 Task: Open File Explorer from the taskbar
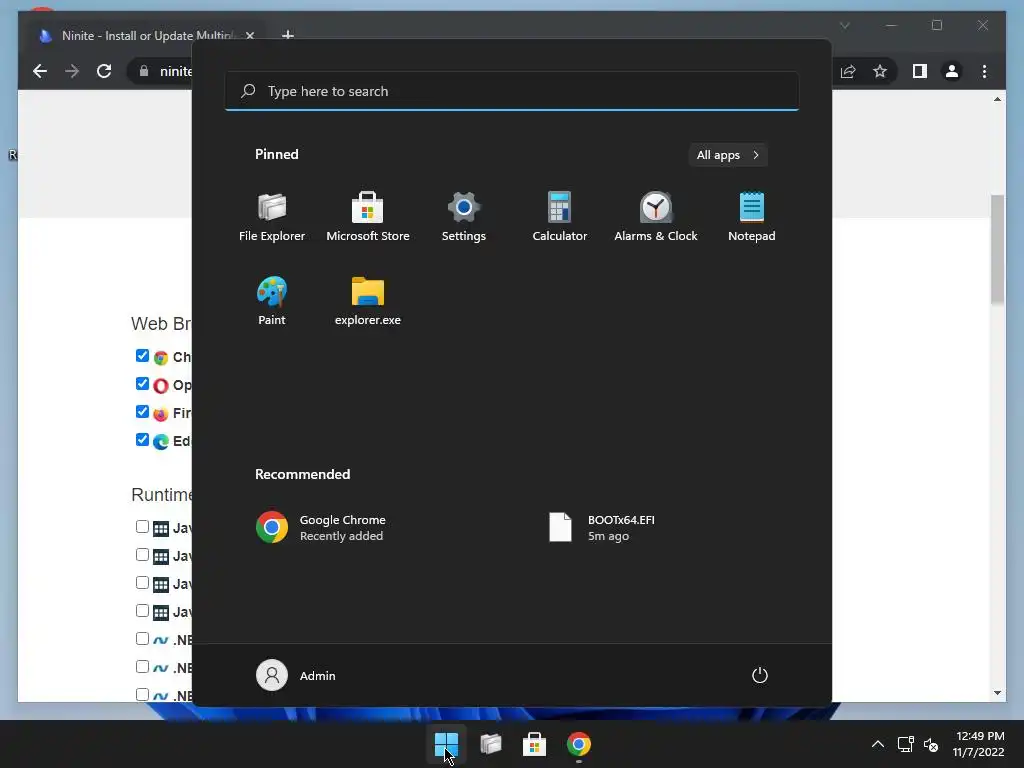pyautogui.click(x=490, y=744)
